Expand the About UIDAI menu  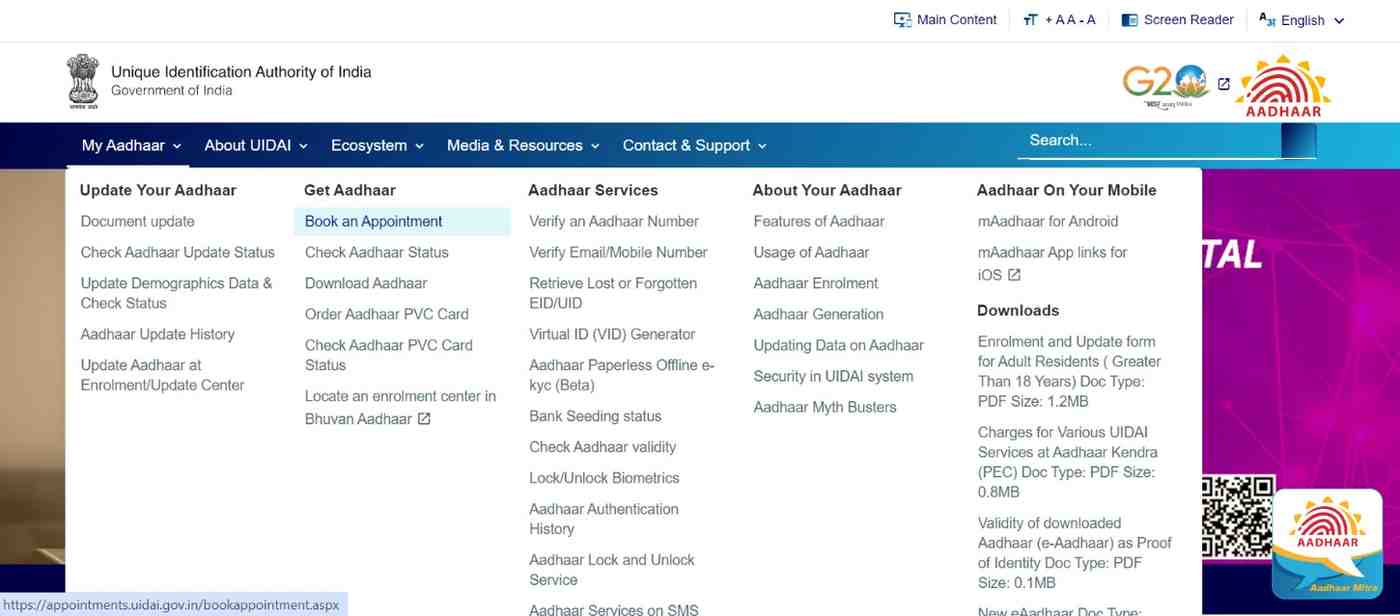coord(256,146)
